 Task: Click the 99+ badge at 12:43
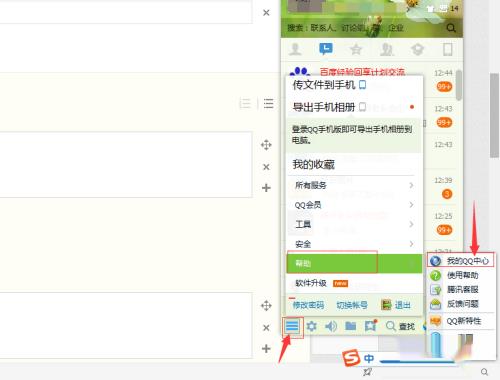pos(444,122)
